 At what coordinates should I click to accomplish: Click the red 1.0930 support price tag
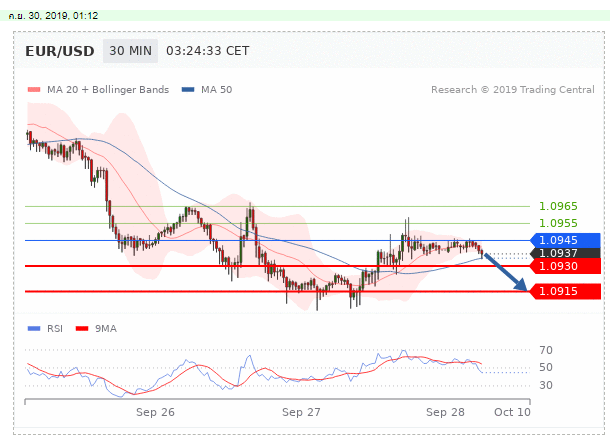(565, 266)
